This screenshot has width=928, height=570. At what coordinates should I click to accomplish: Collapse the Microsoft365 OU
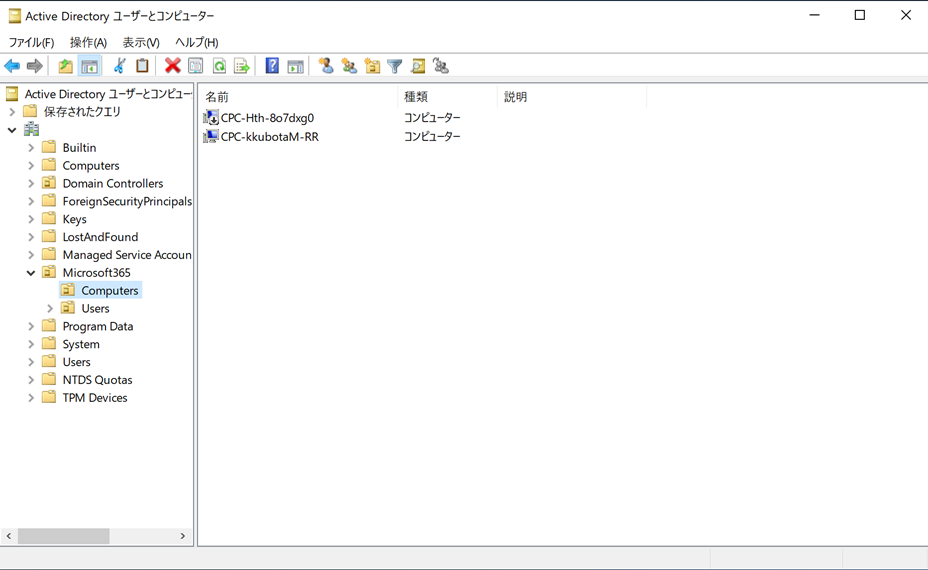click(31, 272)
